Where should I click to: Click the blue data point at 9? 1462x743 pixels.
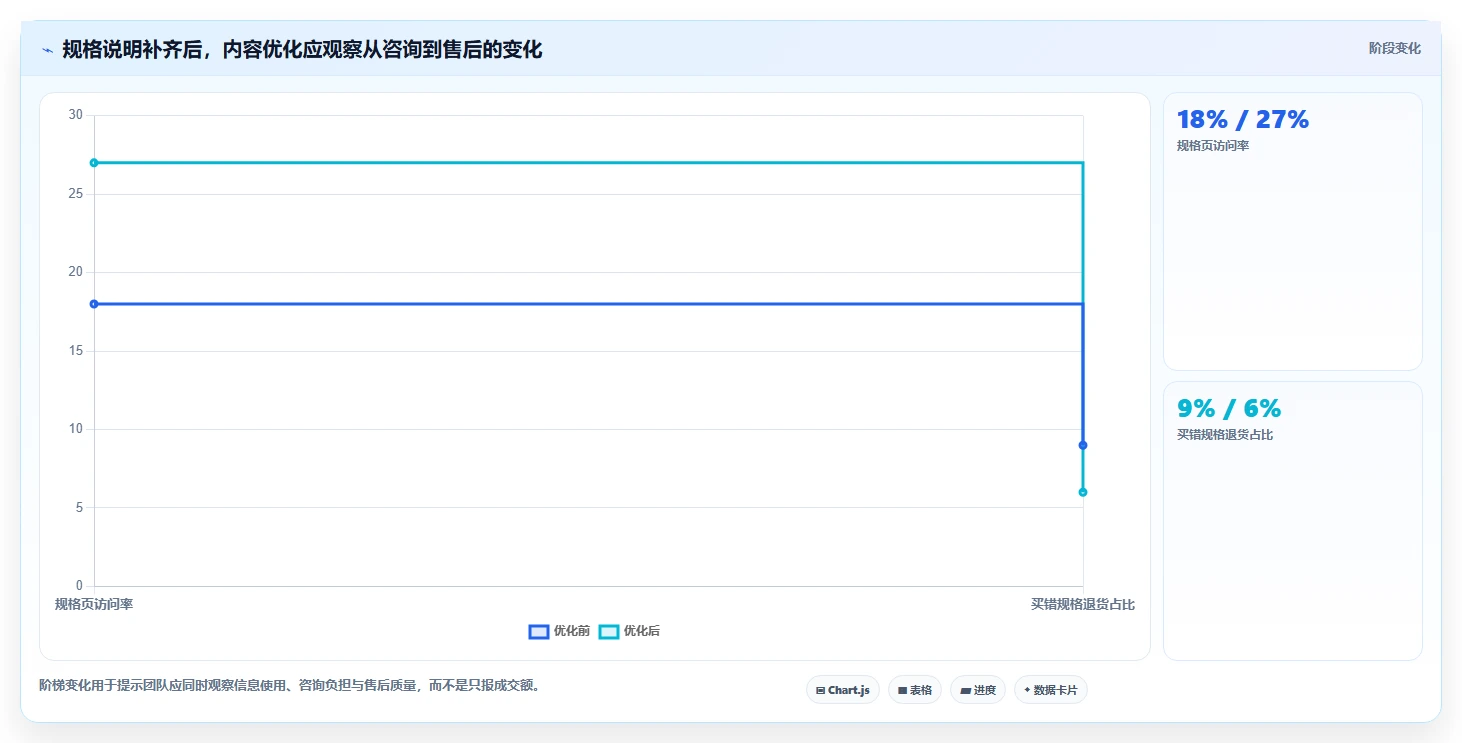(x=1083, y=445)
